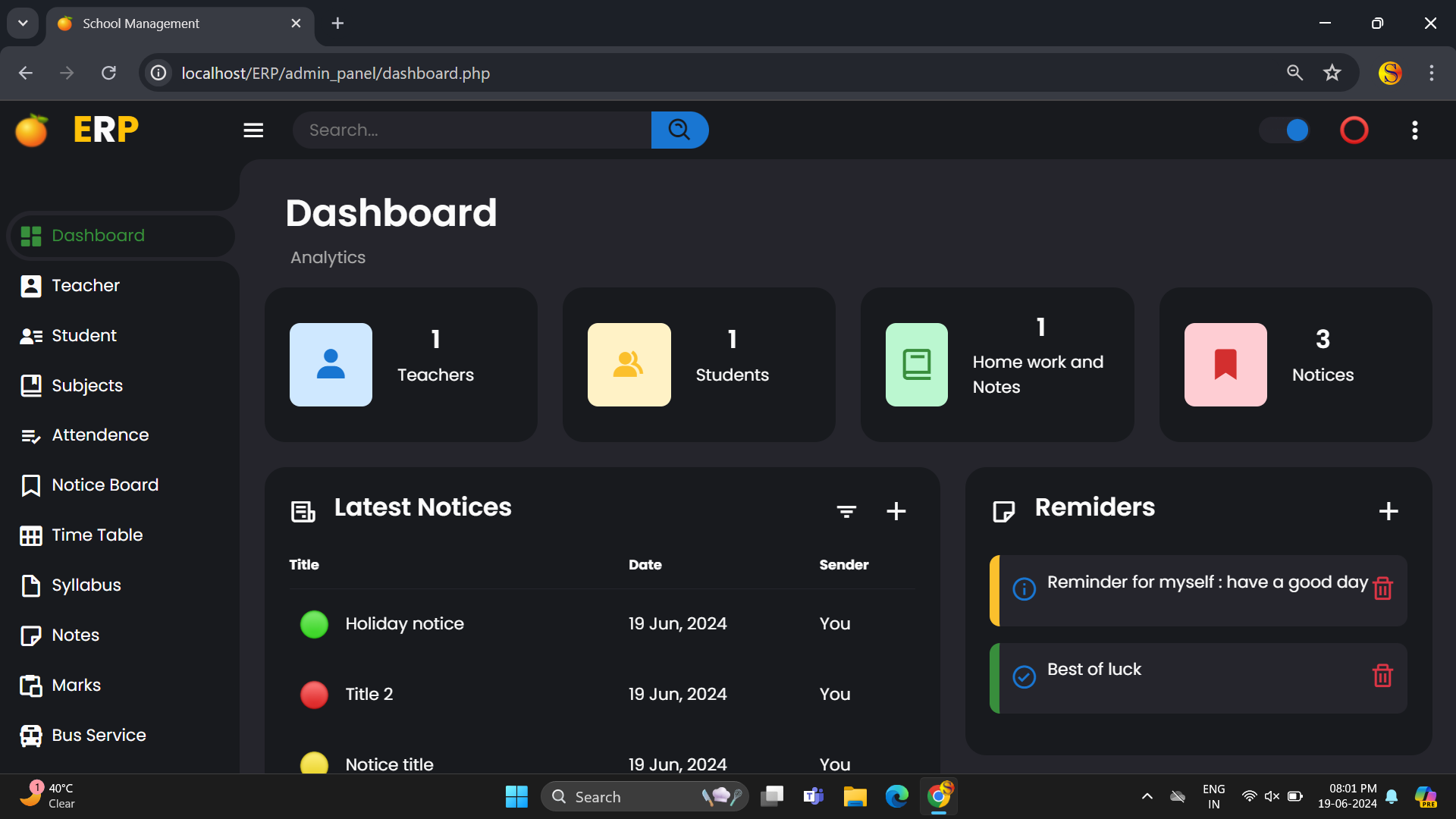Toggle the dark mode switch
Viewport: 1456px width, 819px height.
[1285, 130]
